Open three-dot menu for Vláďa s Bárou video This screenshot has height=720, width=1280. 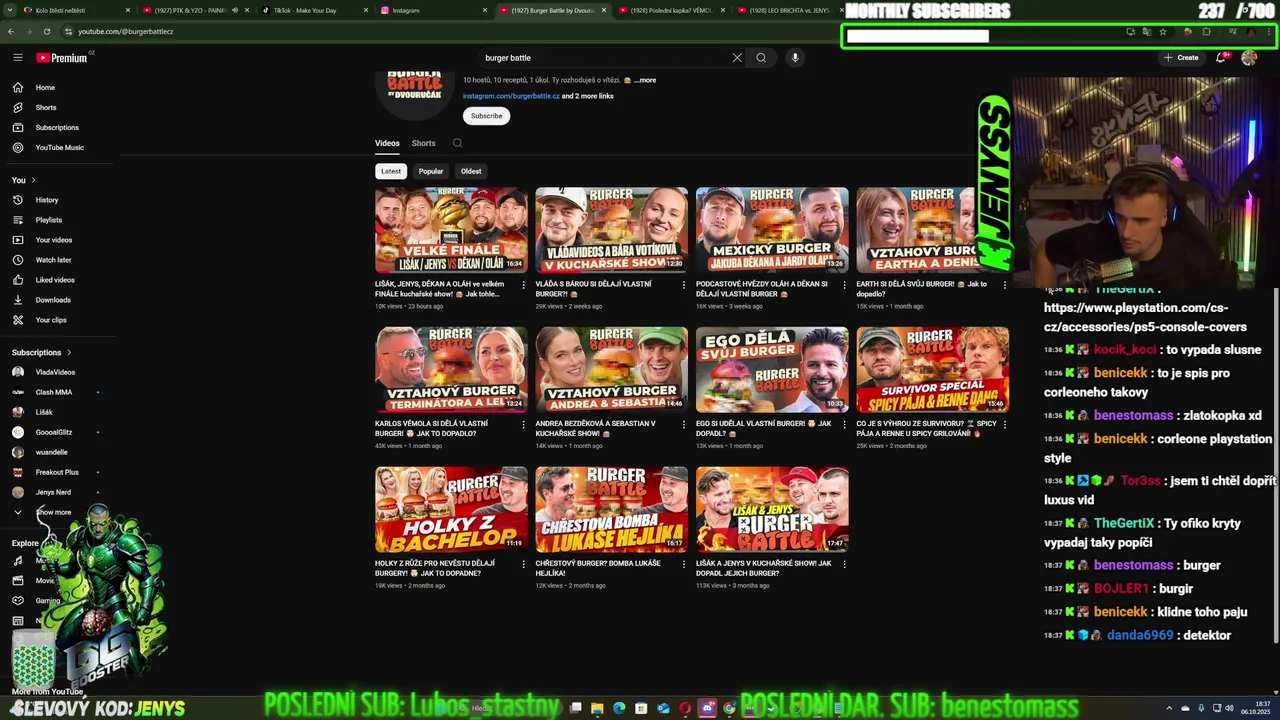tap(684, 285)
